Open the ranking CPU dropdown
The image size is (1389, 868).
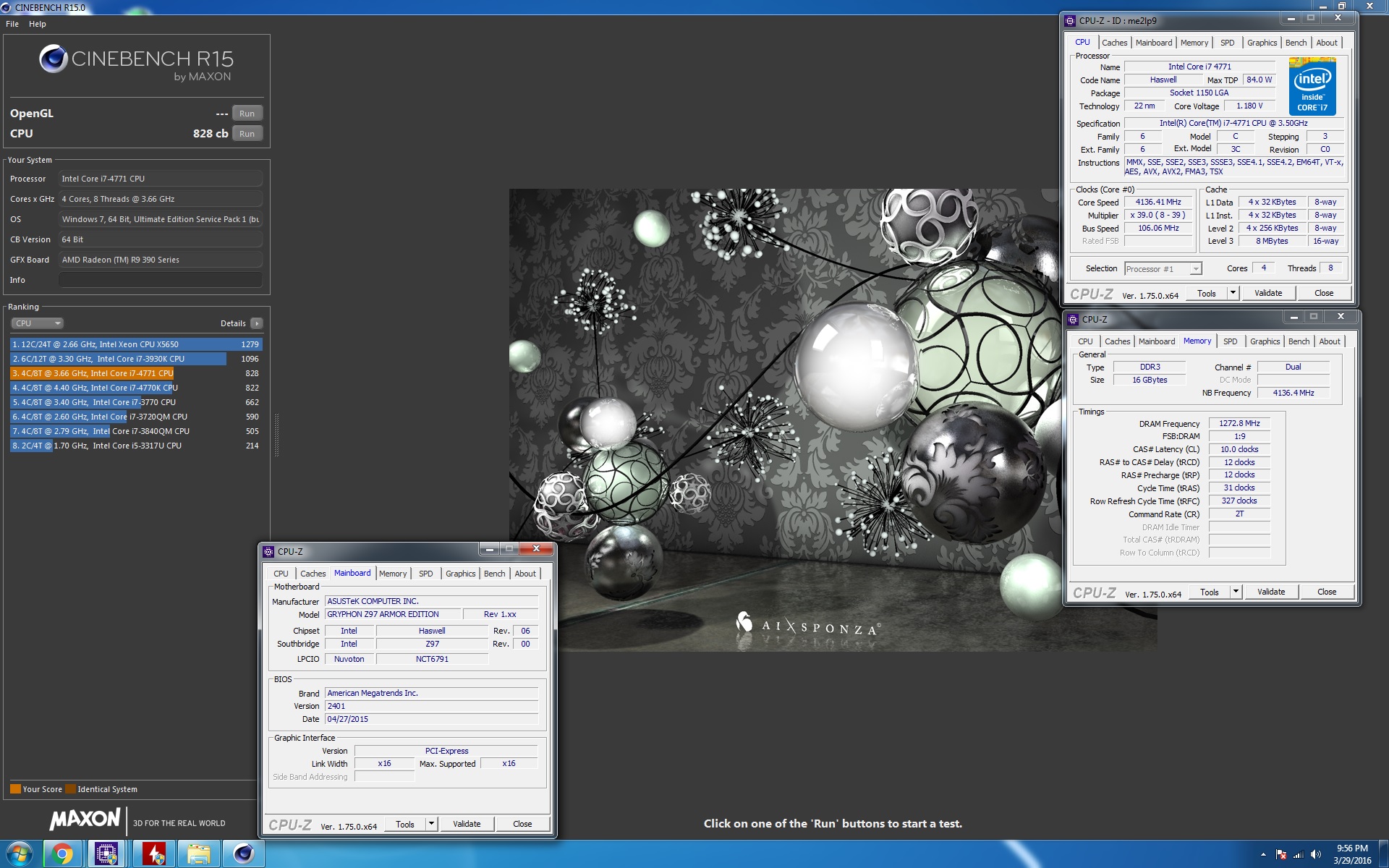38,323
